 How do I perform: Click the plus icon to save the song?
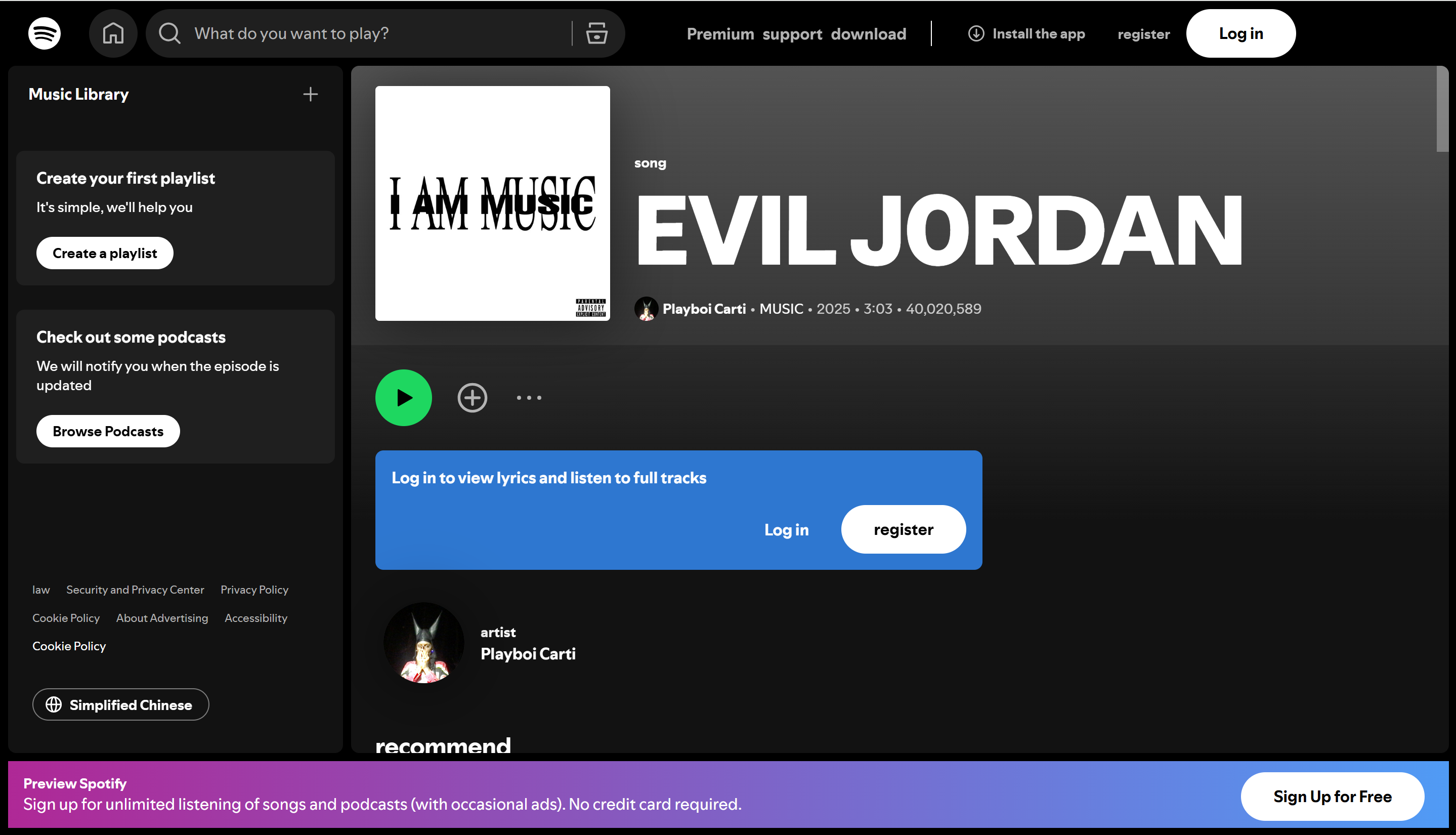pyautogui.click(x=471, y=397)
